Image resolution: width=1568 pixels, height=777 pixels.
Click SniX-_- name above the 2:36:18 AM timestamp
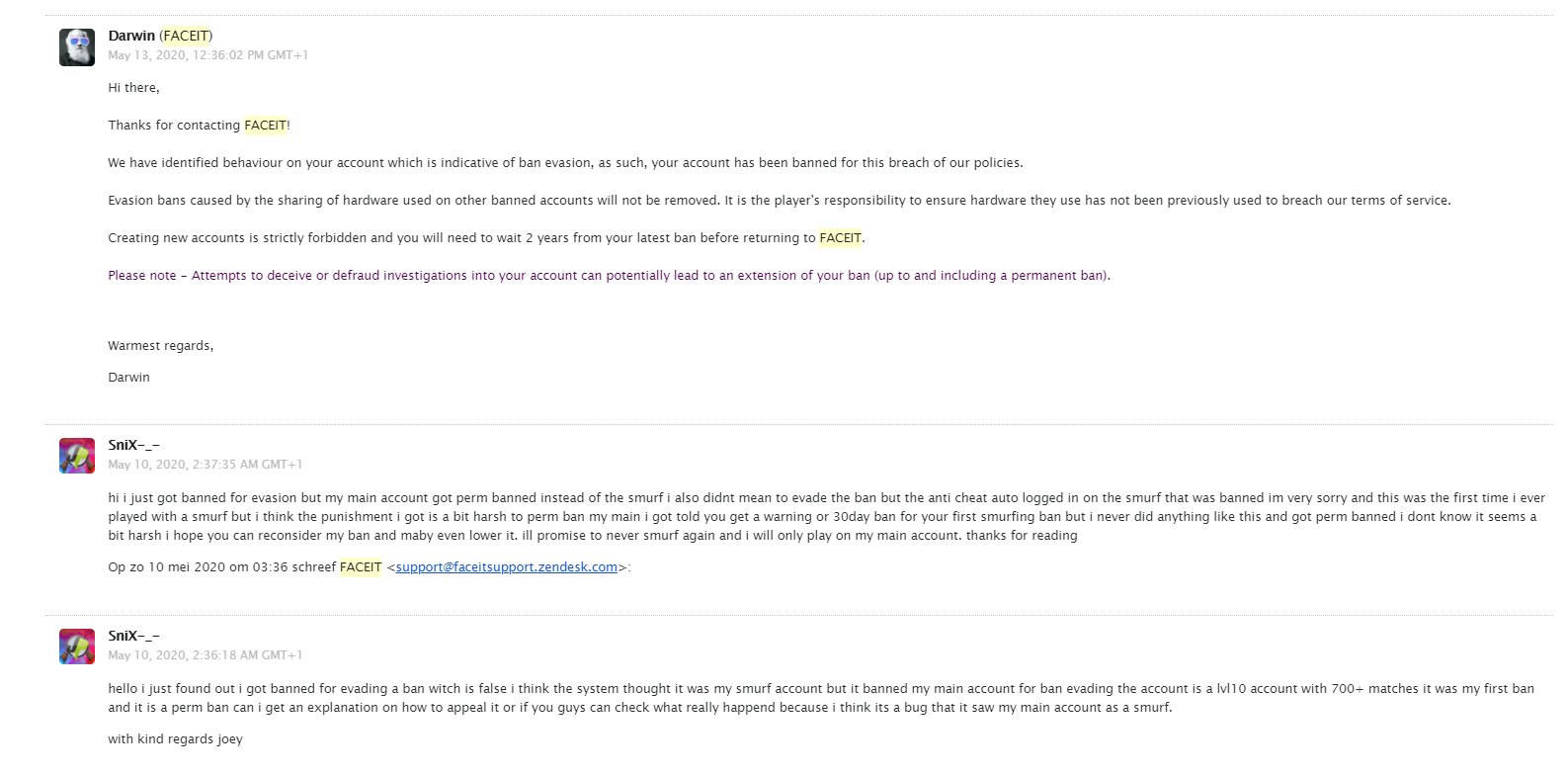(133, 636)
